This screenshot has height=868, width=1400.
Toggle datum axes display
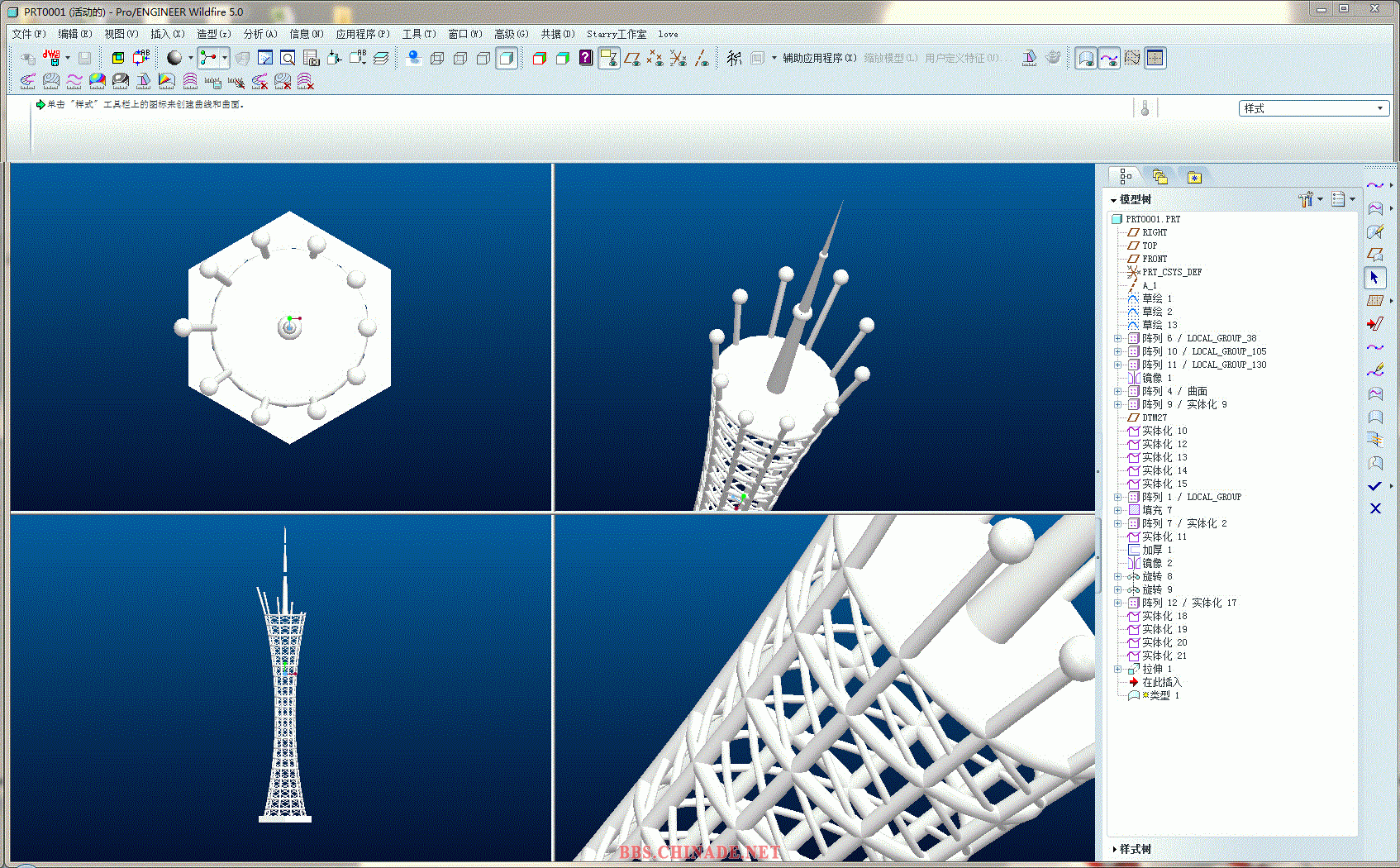click(x=702, y=58)
